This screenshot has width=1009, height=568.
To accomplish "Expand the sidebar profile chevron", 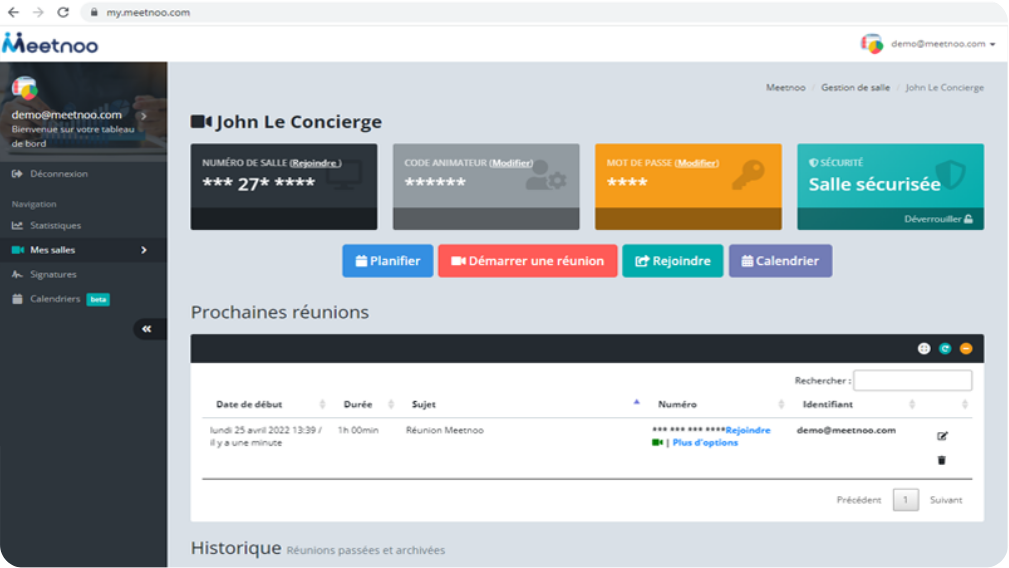I will [x=144, y=116].
